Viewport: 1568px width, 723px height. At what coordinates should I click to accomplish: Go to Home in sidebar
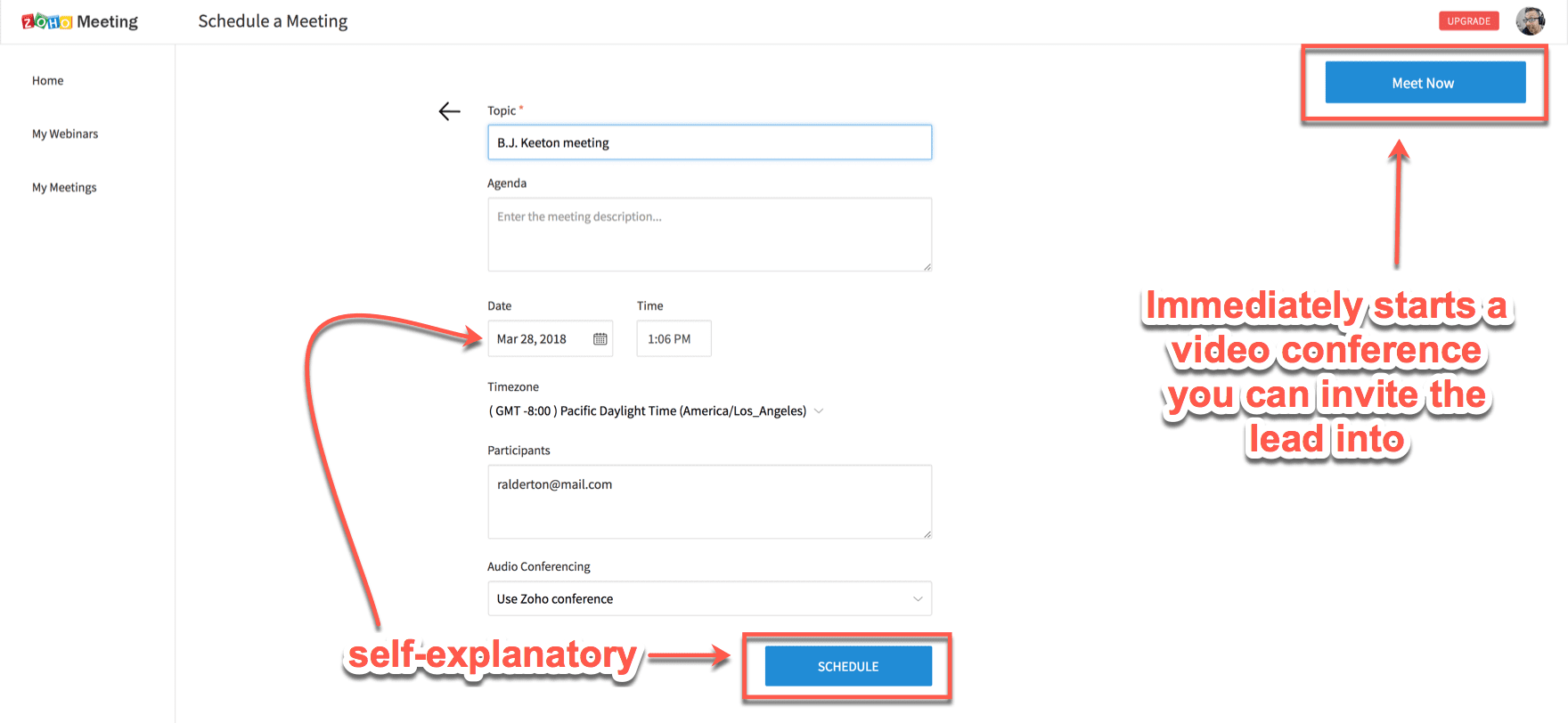tap(48, 81)
